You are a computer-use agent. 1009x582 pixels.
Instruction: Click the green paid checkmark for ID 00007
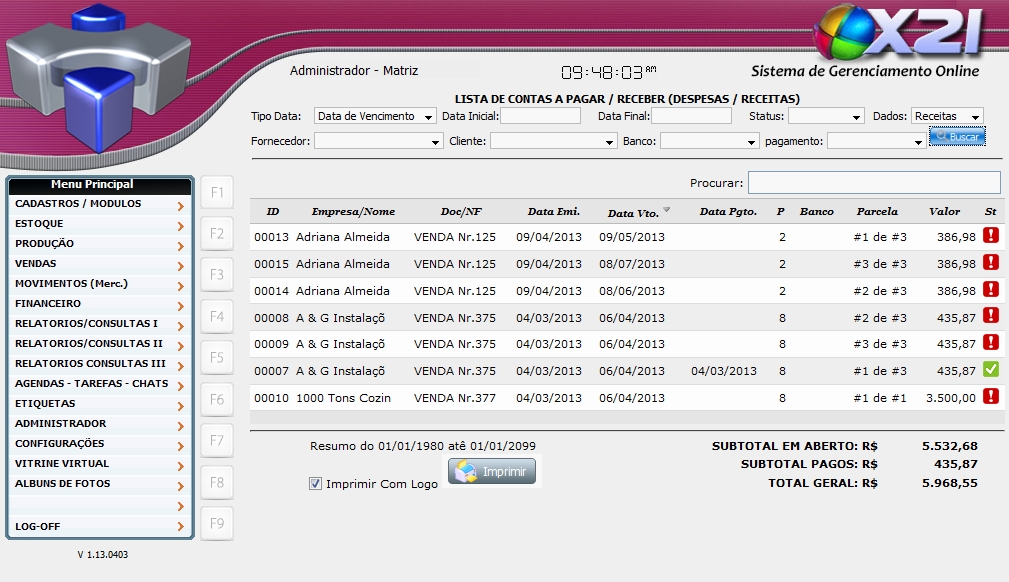pyautogui.click(x=991, y=370)
